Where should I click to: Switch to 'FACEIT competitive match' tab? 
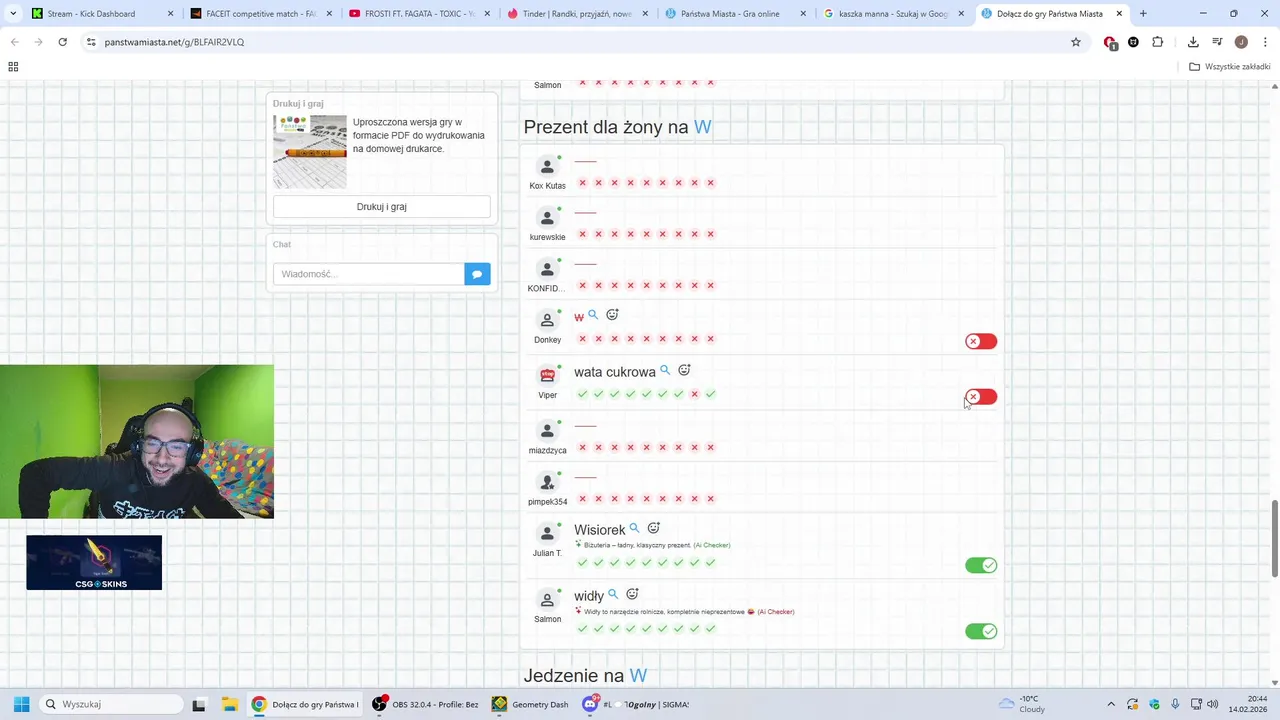coord(261,14)
